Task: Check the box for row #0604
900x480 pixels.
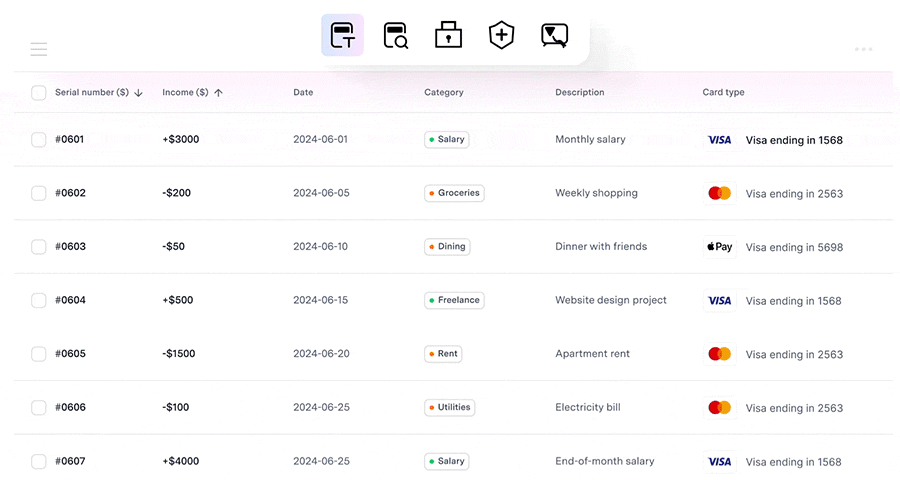Action: click(38, 300)
